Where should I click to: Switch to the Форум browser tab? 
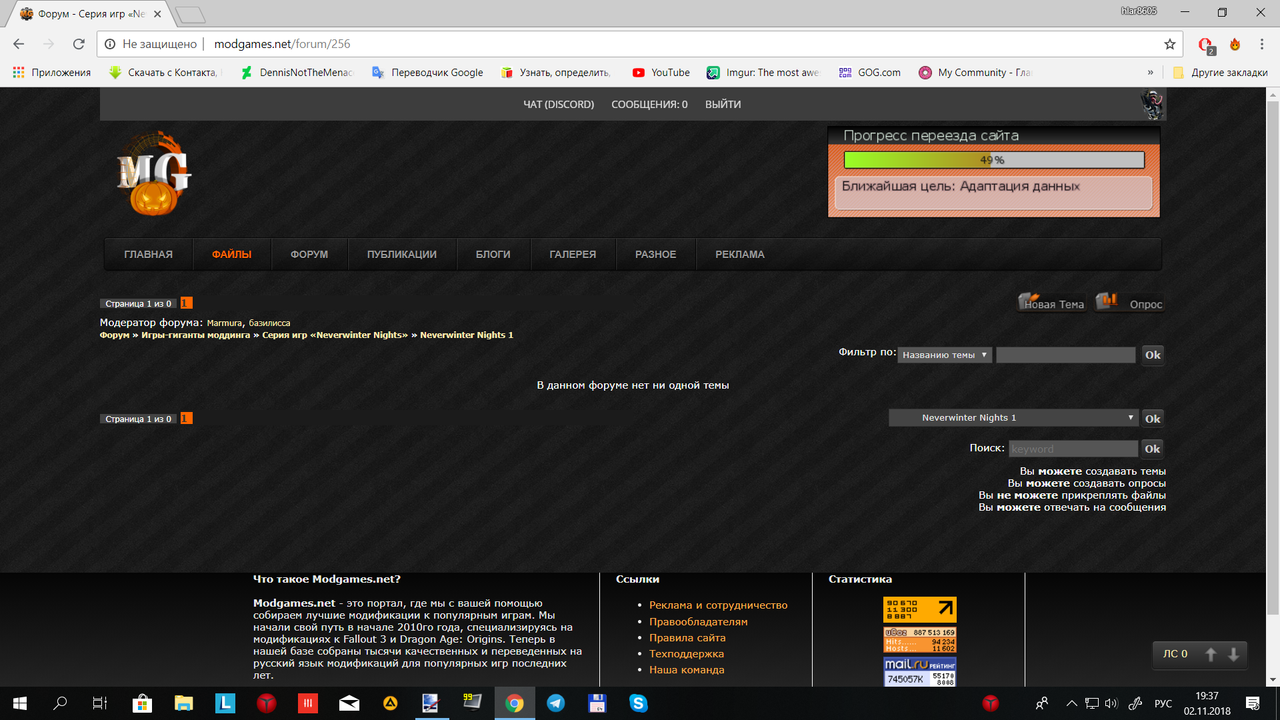tap(90, 14)
